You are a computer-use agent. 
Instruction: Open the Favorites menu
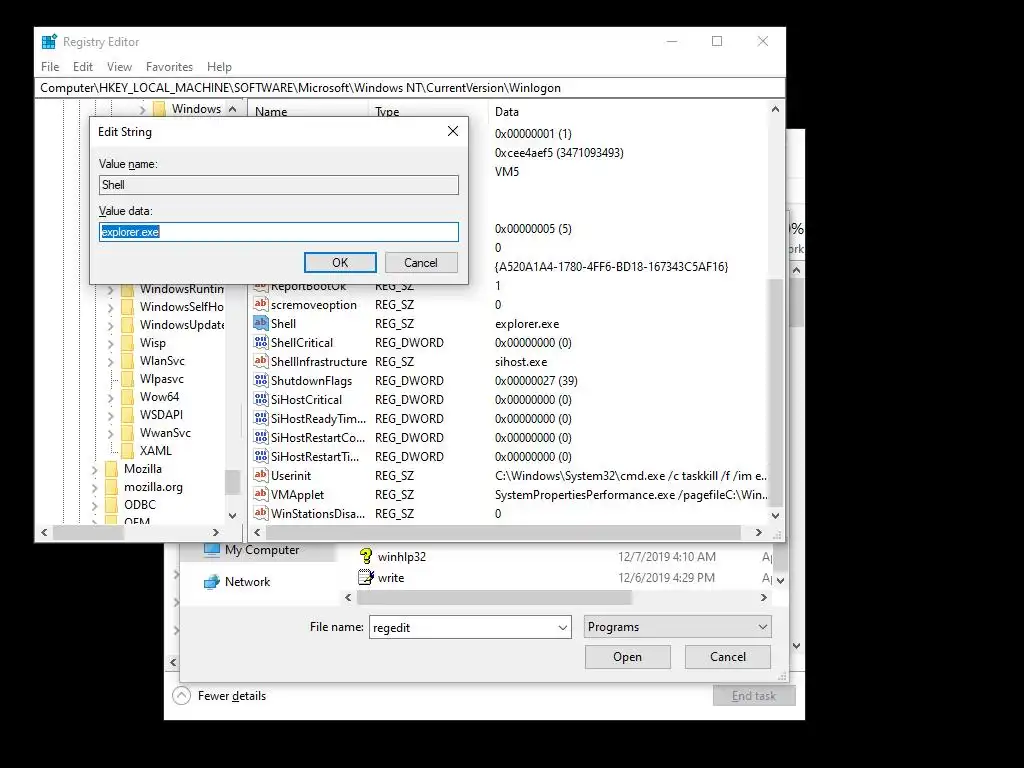coord(169,67)
